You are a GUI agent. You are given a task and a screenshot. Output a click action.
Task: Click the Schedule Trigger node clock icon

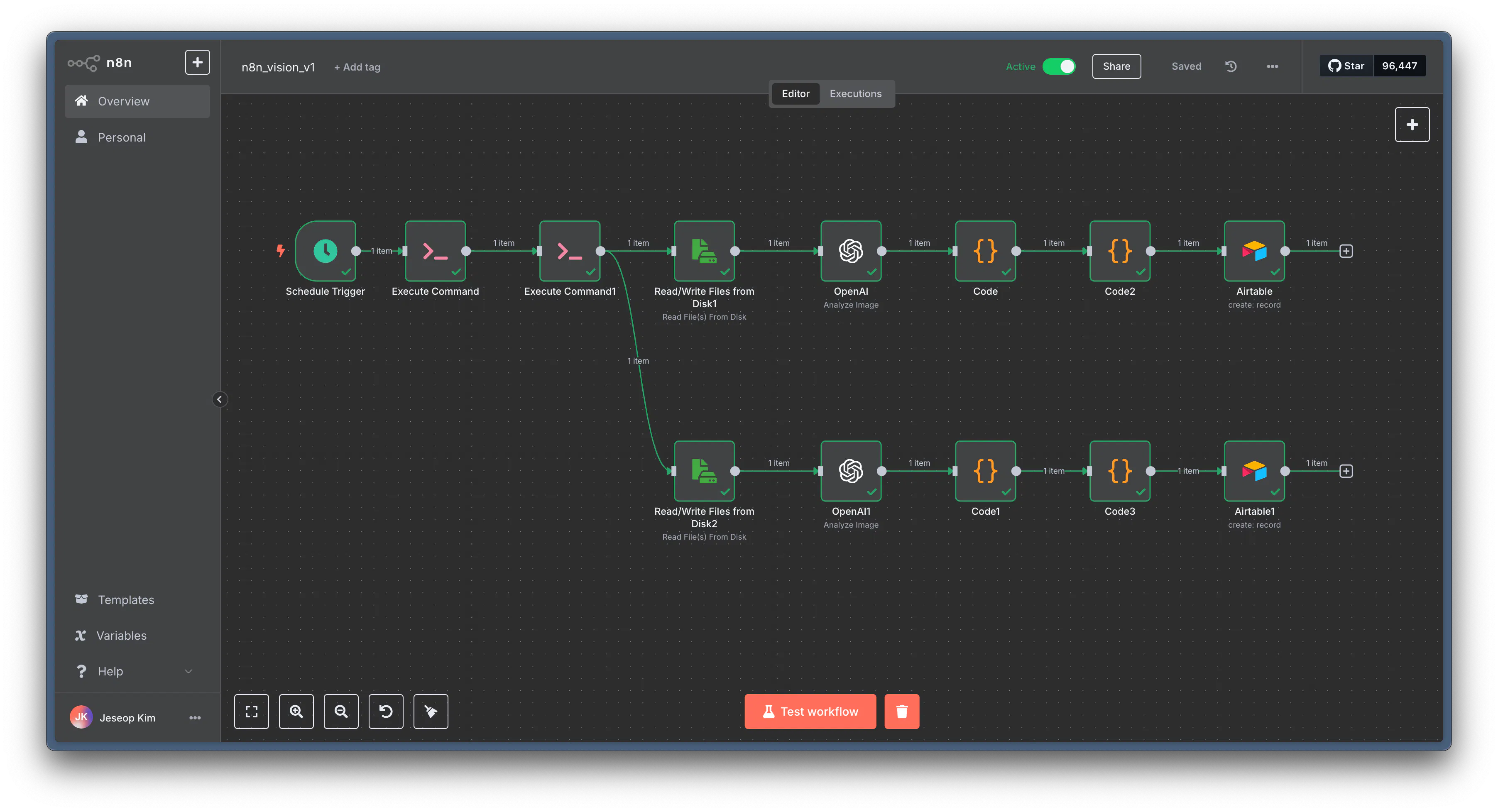pyautogui.click(x=325, y=251)
